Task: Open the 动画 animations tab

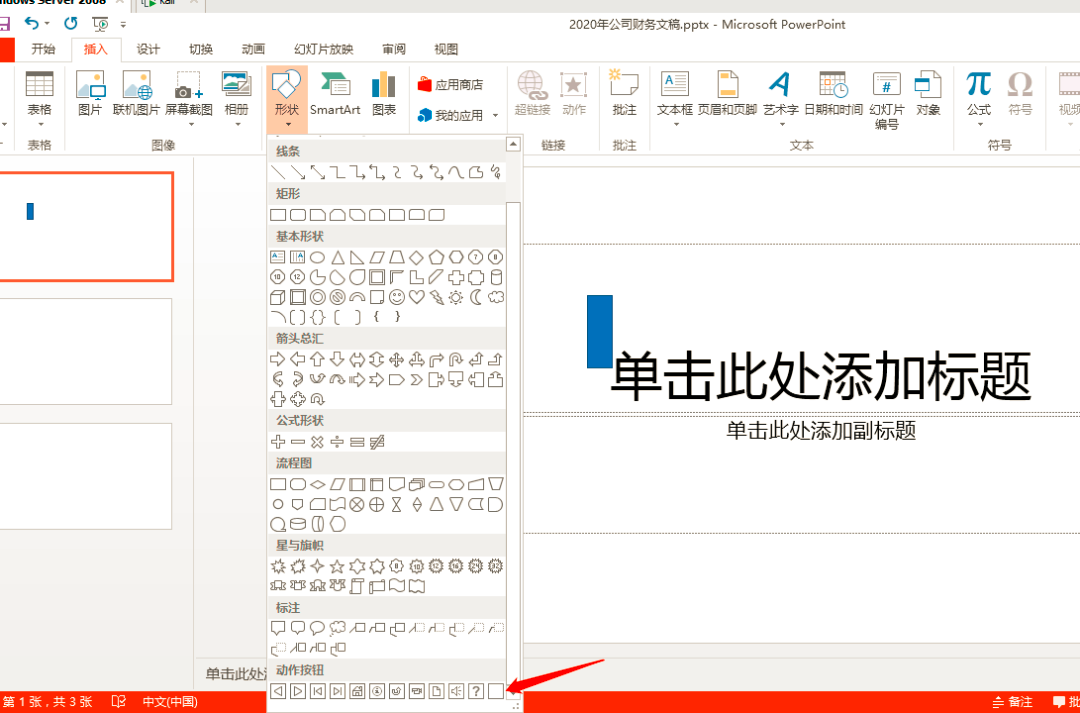Action: 253,49
